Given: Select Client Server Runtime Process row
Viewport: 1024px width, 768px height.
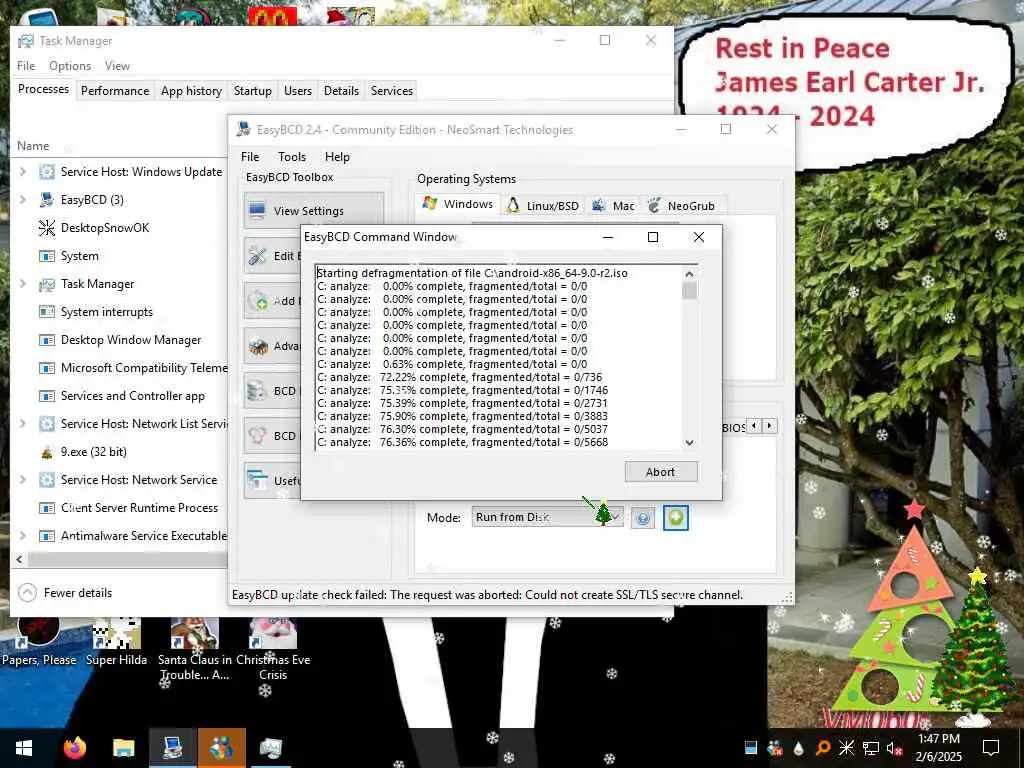Looking at the screenshot, I should click(121, 507).
